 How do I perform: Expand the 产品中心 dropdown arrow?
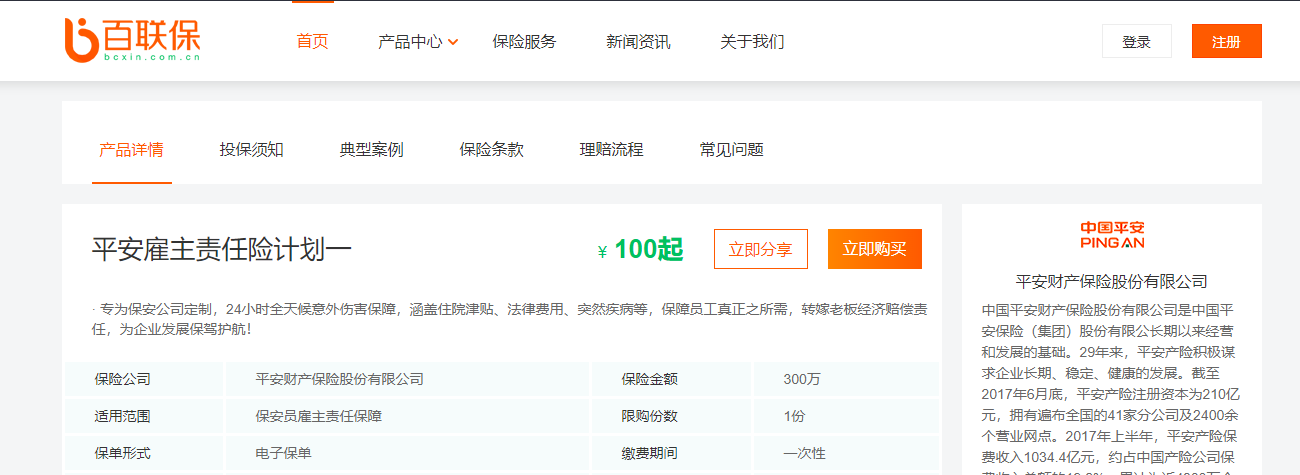click(453, 42)
